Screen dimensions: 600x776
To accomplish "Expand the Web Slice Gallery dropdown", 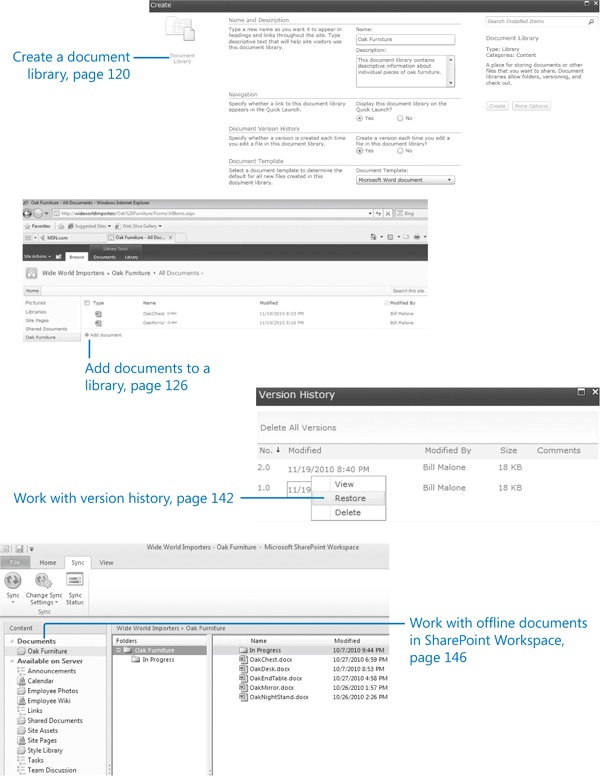I will click(160, 226).
